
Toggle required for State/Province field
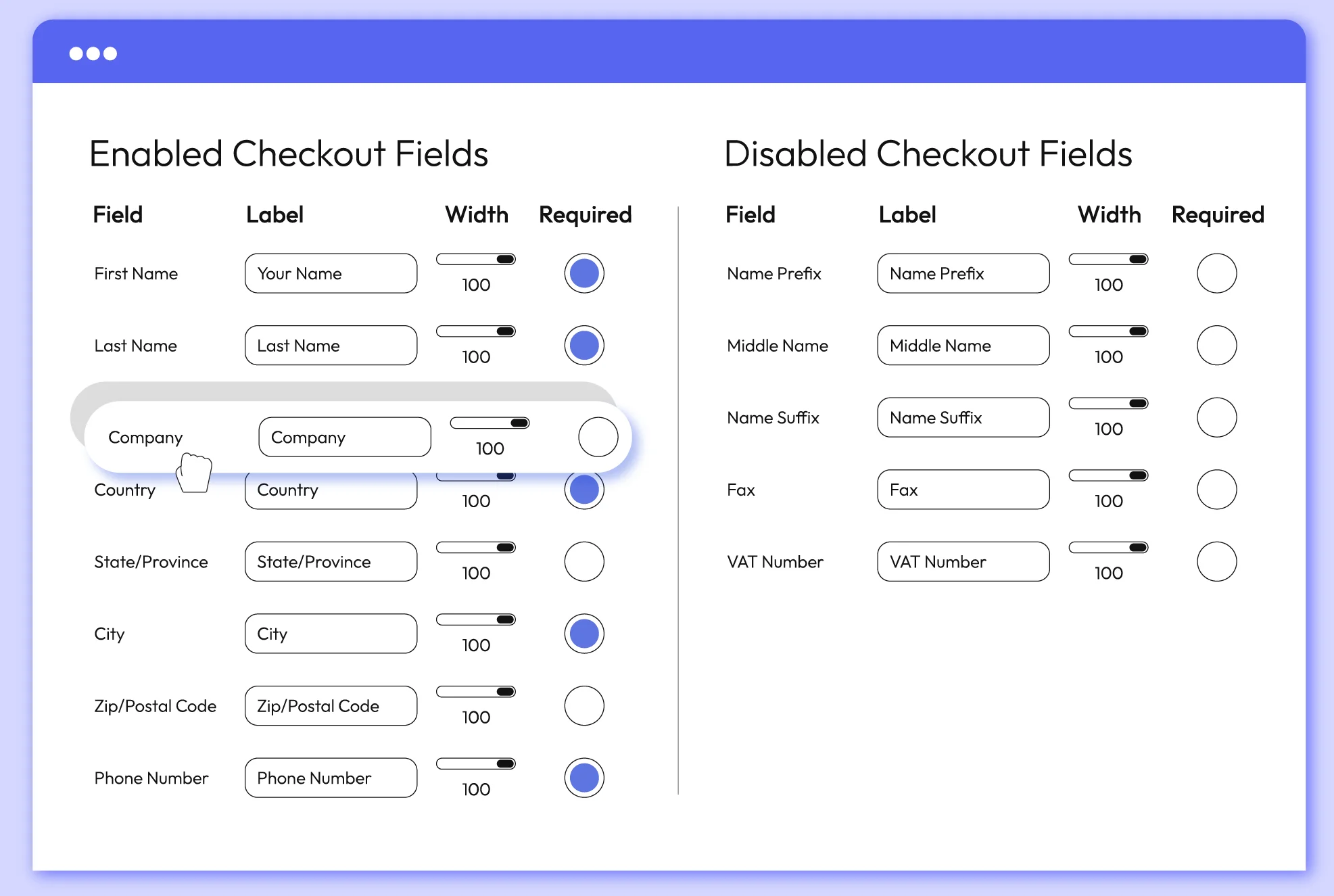[x=584, y=561]
